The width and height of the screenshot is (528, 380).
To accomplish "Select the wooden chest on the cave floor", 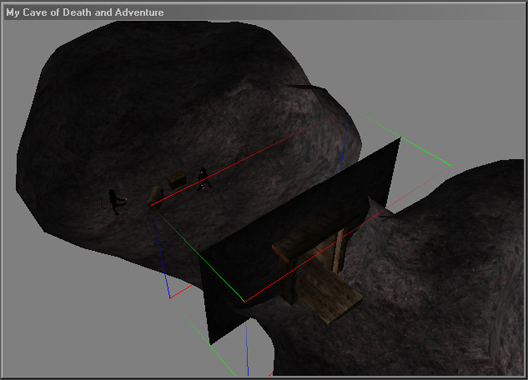I will pyautogui.click(x=177, y=180).
